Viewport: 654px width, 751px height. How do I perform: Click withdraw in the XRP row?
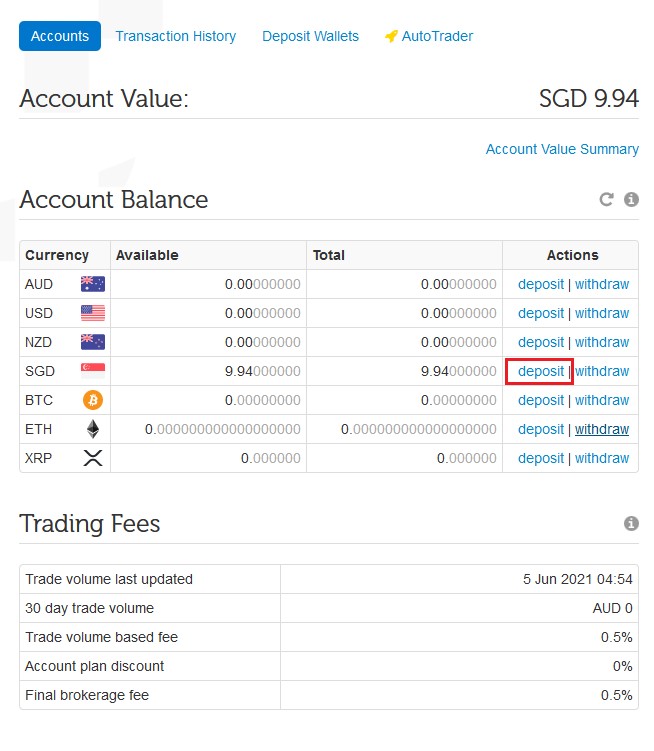[602, 458]
